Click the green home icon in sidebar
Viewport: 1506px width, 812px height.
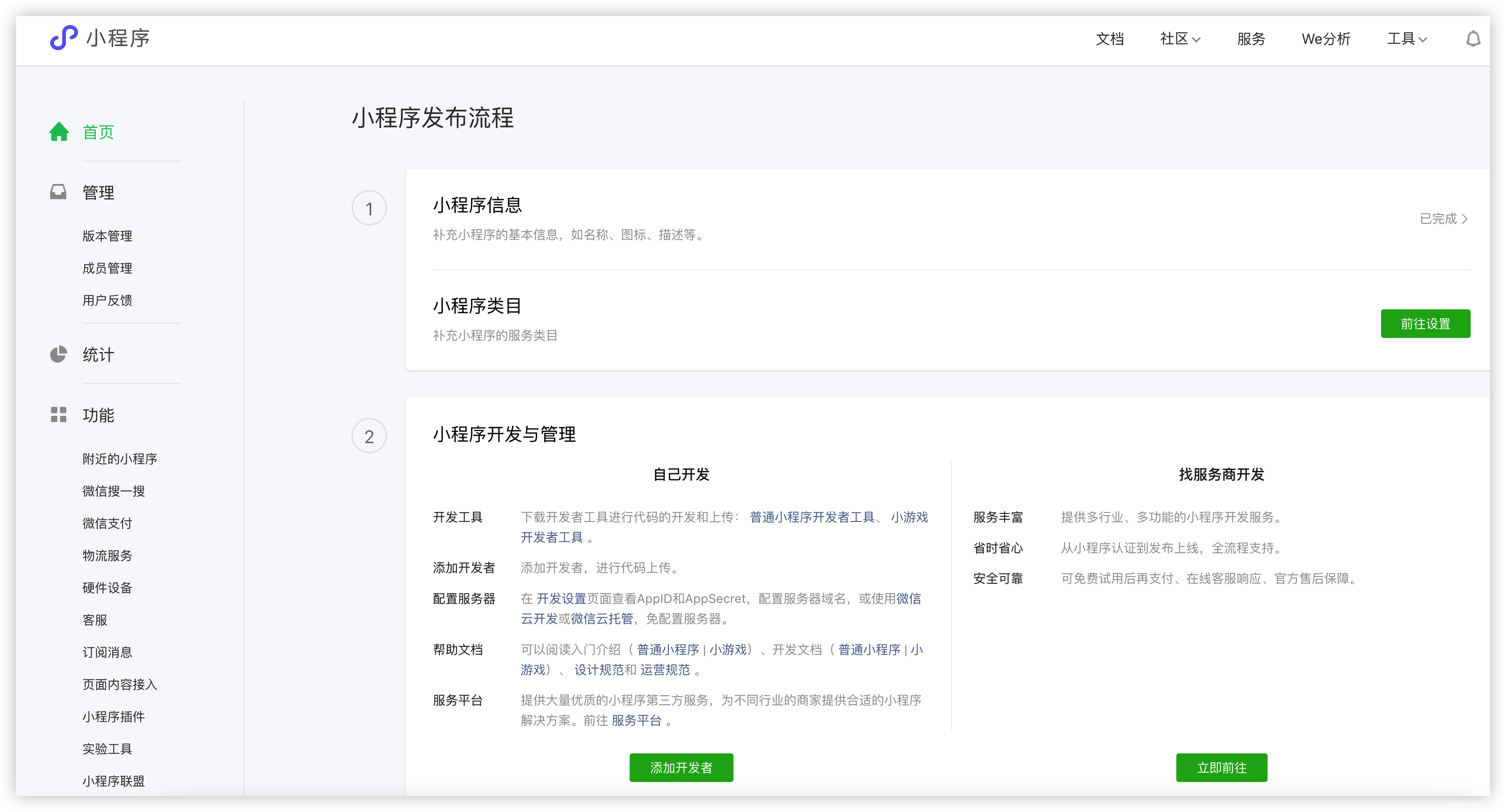click(59, 132)
